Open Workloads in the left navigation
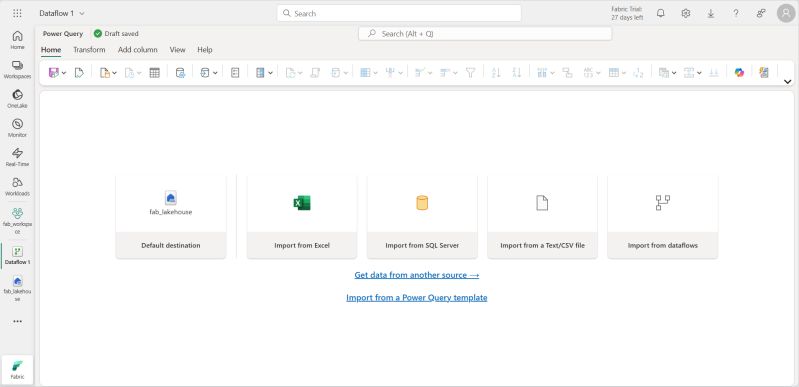This screenshot has width=799, height=387. 17,187
